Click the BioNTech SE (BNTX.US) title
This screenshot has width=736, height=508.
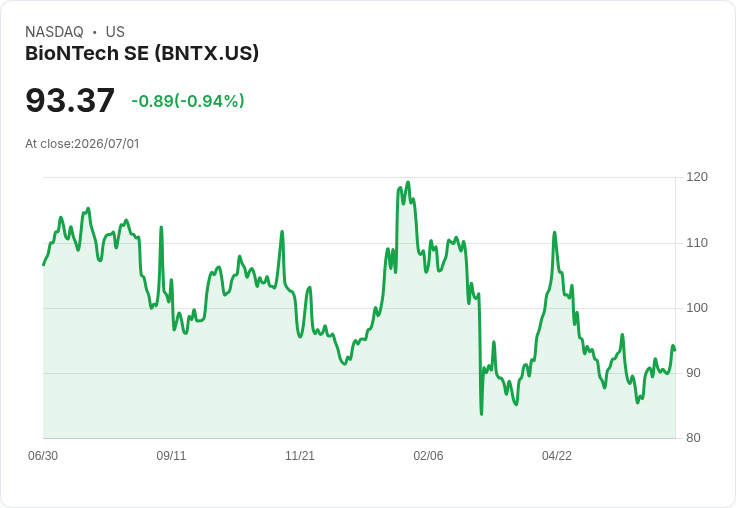(x=142, y=54)
